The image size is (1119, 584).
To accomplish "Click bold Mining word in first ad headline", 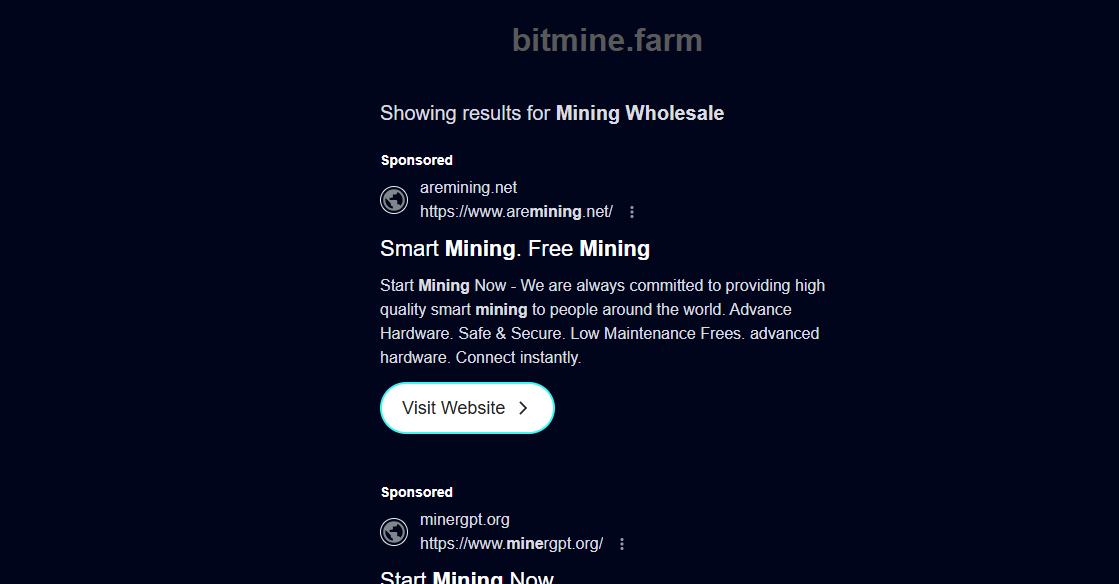I will pyautogui.click(x=479, y=248).
